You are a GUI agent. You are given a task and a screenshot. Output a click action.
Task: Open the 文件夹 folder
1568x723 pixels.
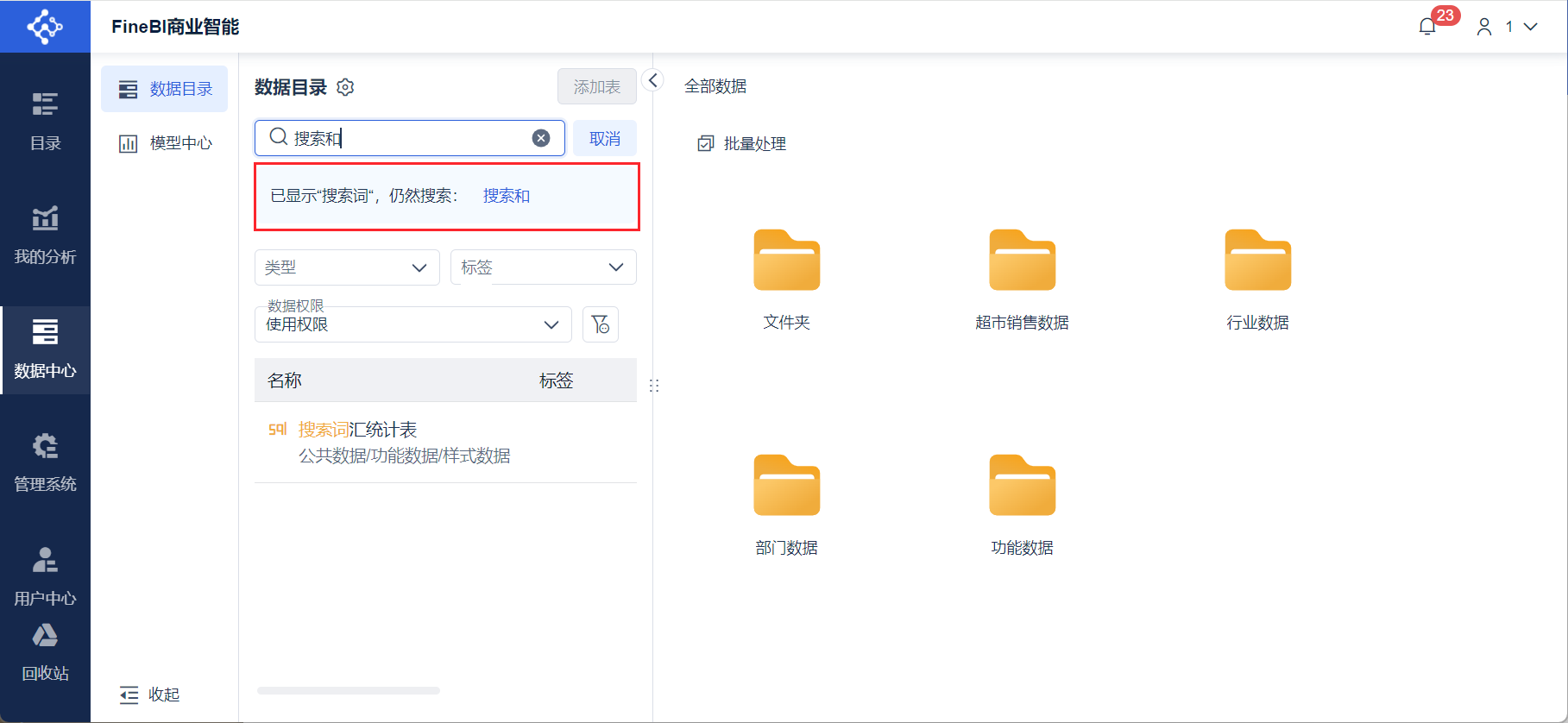[787, 280]
